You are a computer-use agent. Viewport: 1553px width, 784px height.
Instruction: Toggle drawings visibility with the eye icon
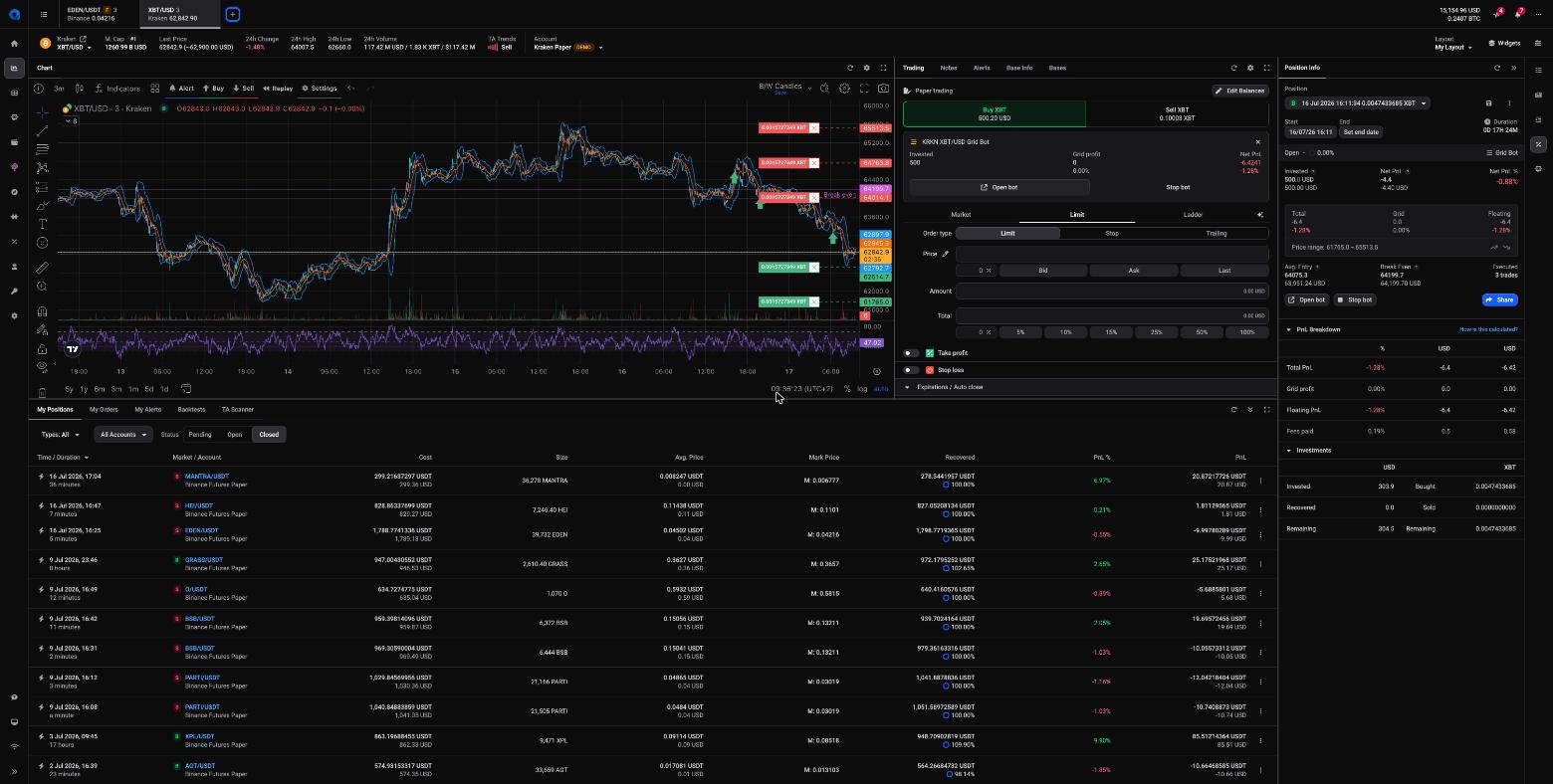click(x=42, y=367)
